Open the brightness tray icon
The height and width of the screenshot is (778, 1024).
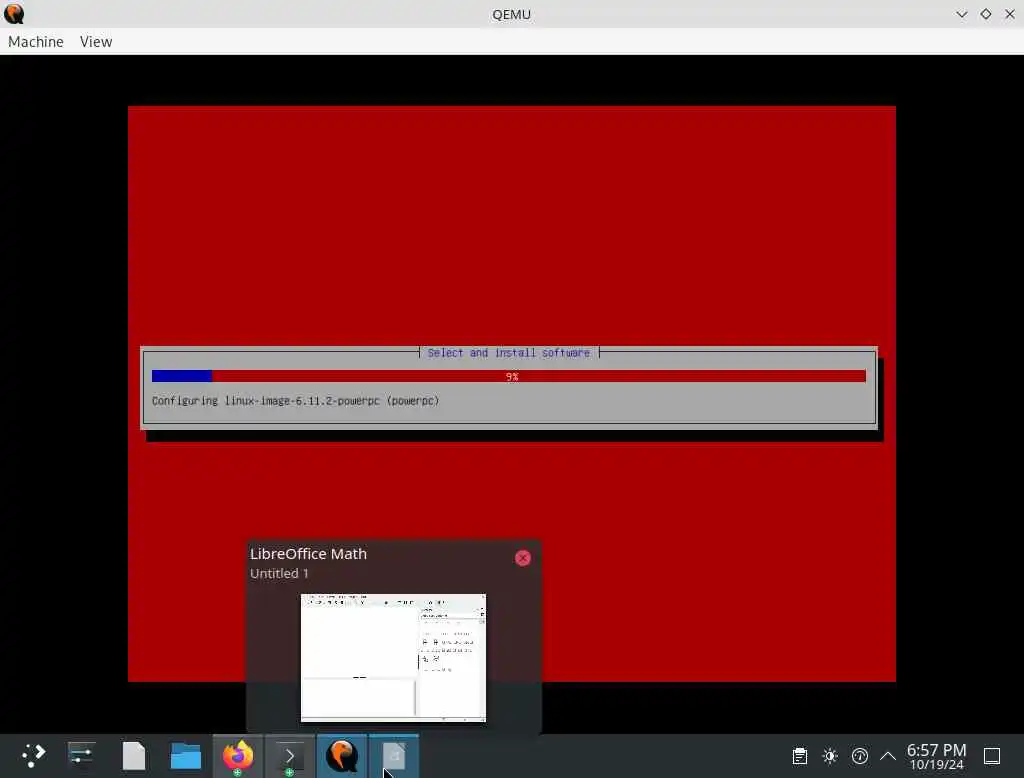click(830, 756)
